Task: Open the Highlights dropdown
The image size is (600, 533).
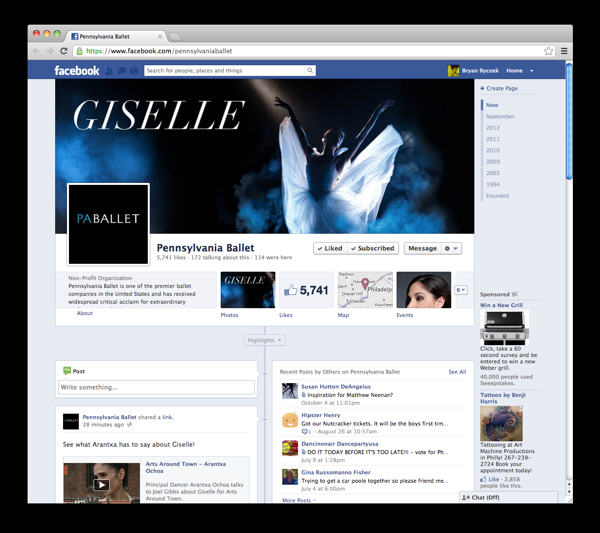Action: pyautogui.click(x=264, y=340)
